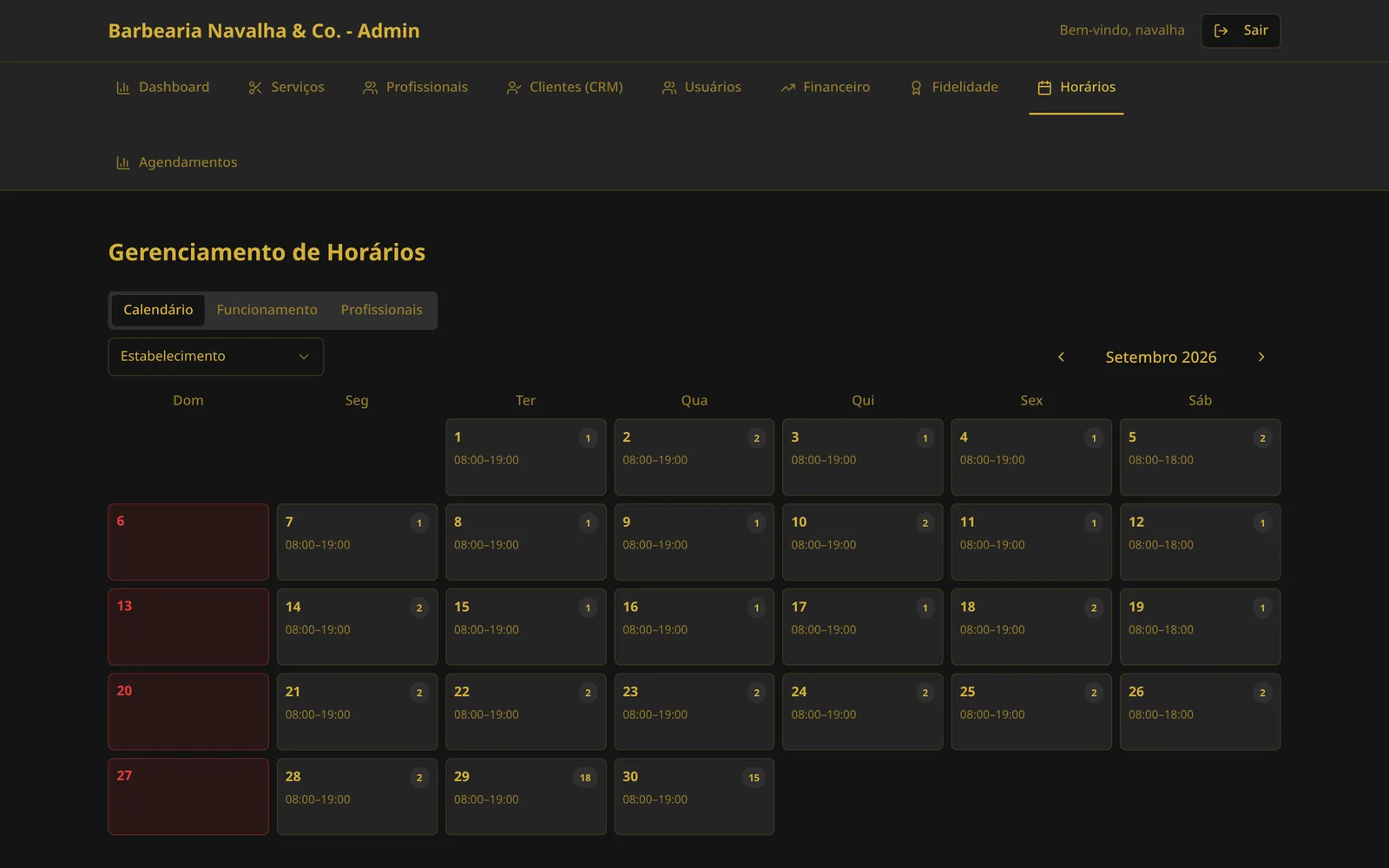Click the badge 2 on day 14

419,608
